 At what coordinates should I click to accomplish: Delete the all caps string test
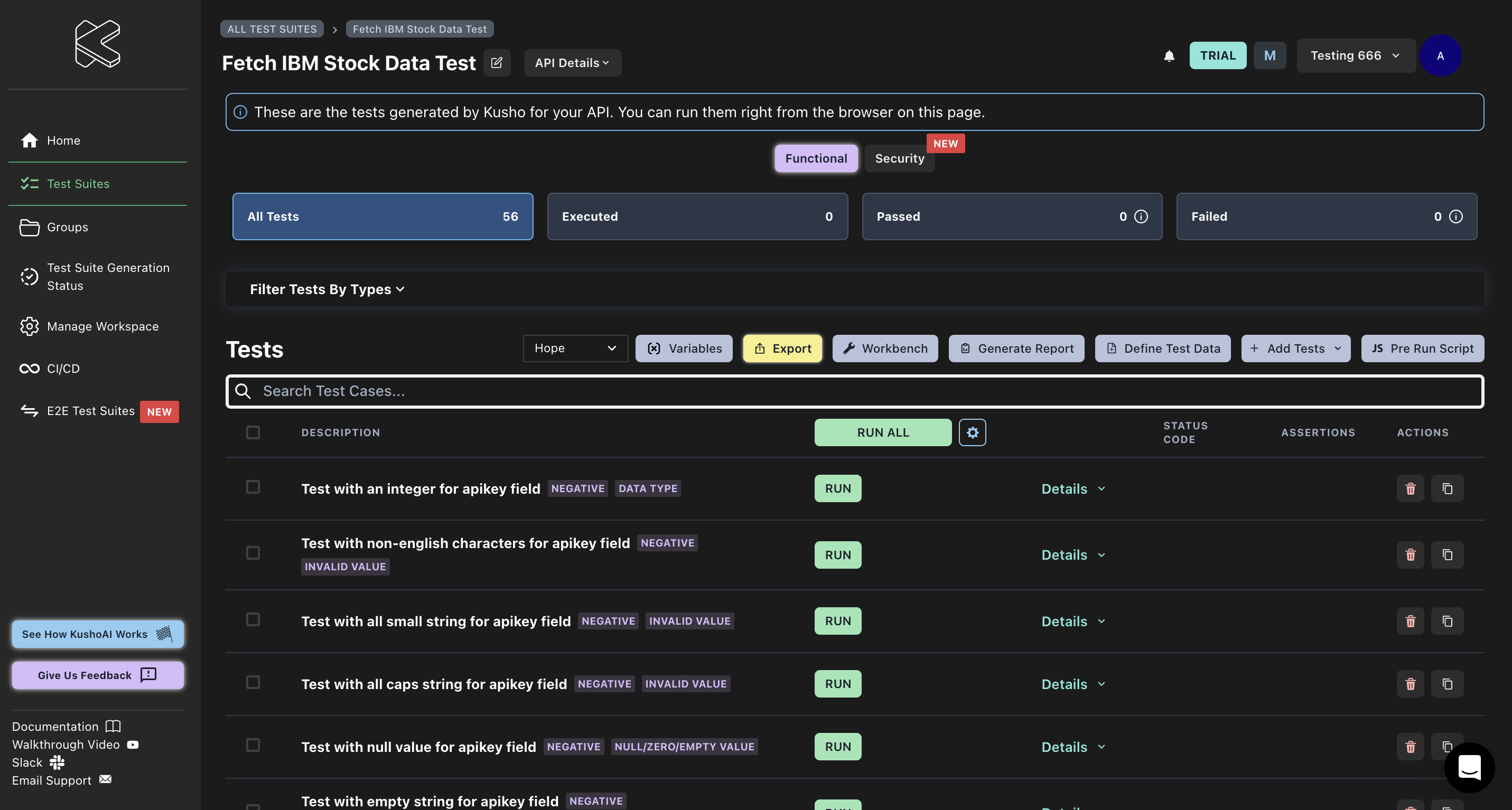(1410, 684)
